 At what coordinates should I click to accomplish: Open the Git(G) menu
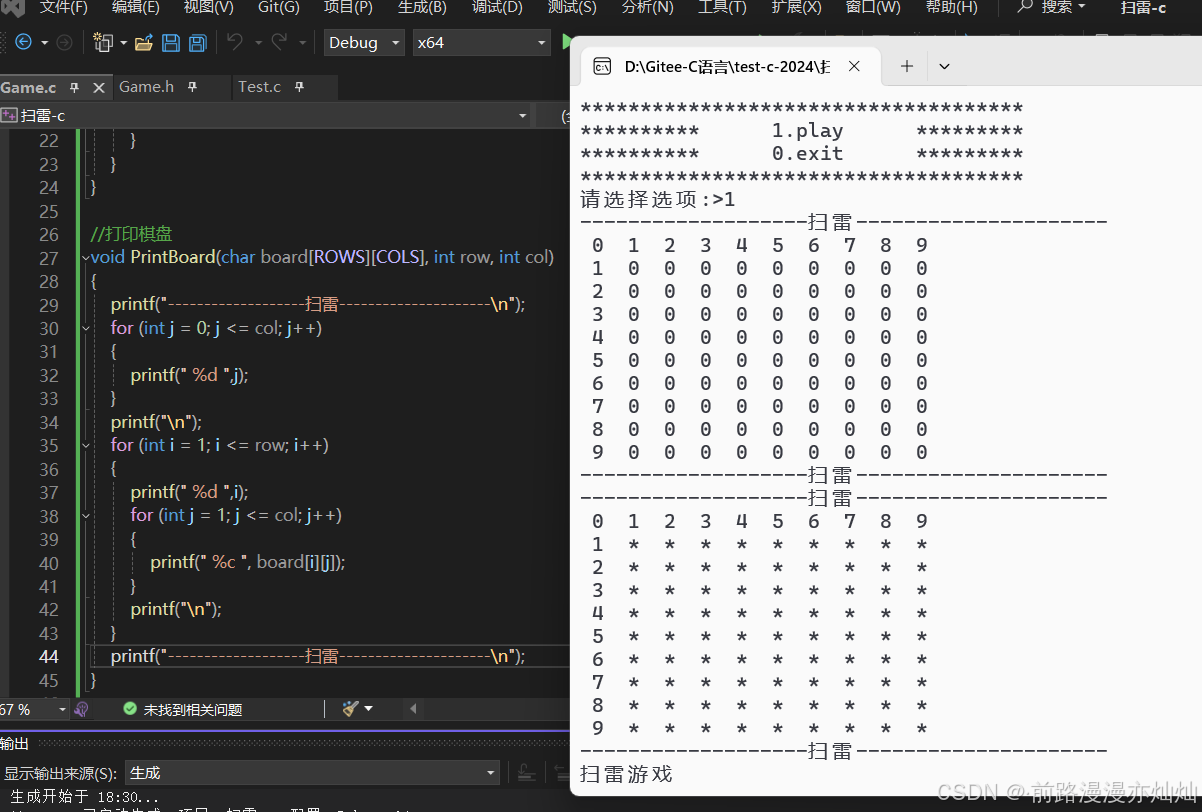[x=279, y=7]
